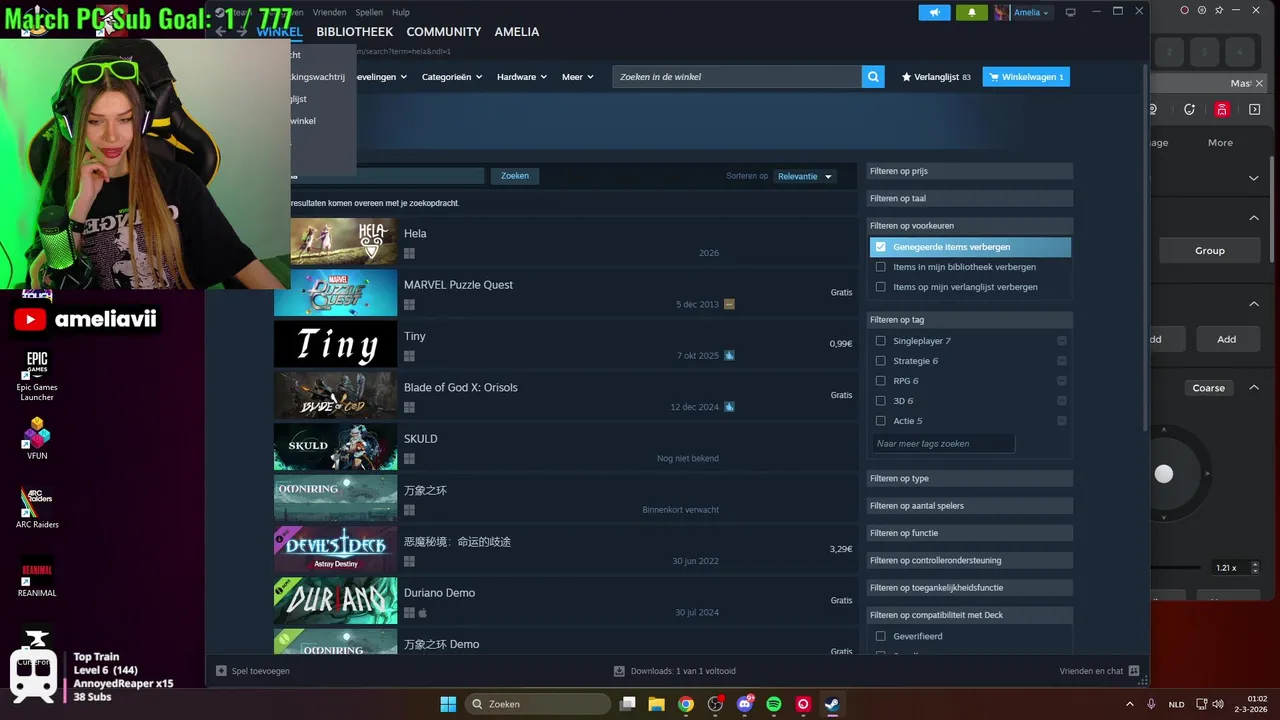Open Vrienden en chat
The image size is (1280, 720).
coord(1098,671)
